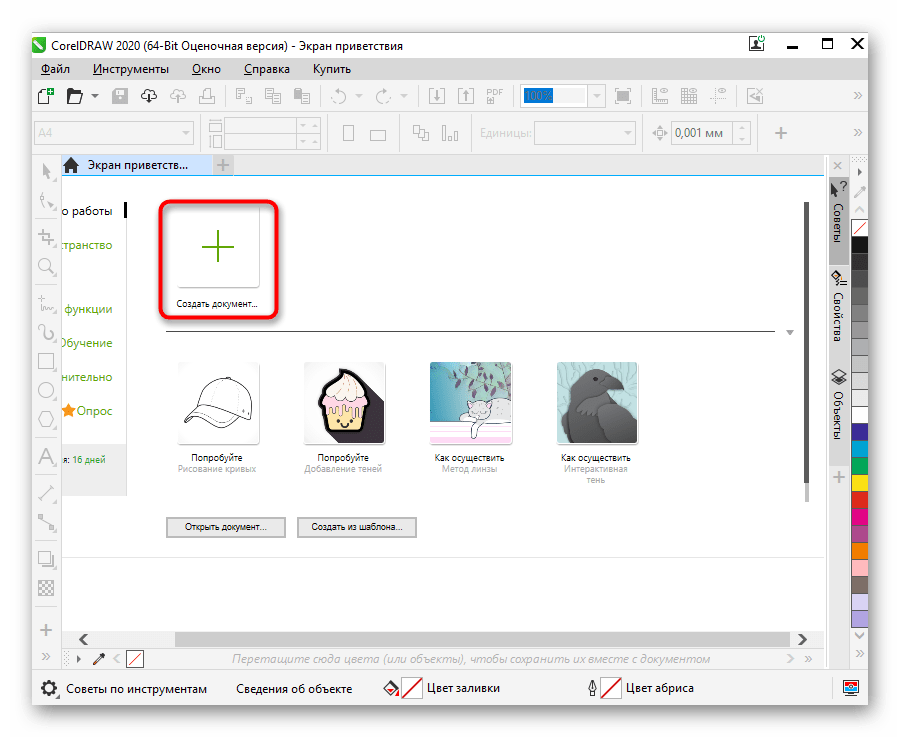Open the zoom level dropdown
The height and width of the screenshot is (737, 900).
point(597,96)
